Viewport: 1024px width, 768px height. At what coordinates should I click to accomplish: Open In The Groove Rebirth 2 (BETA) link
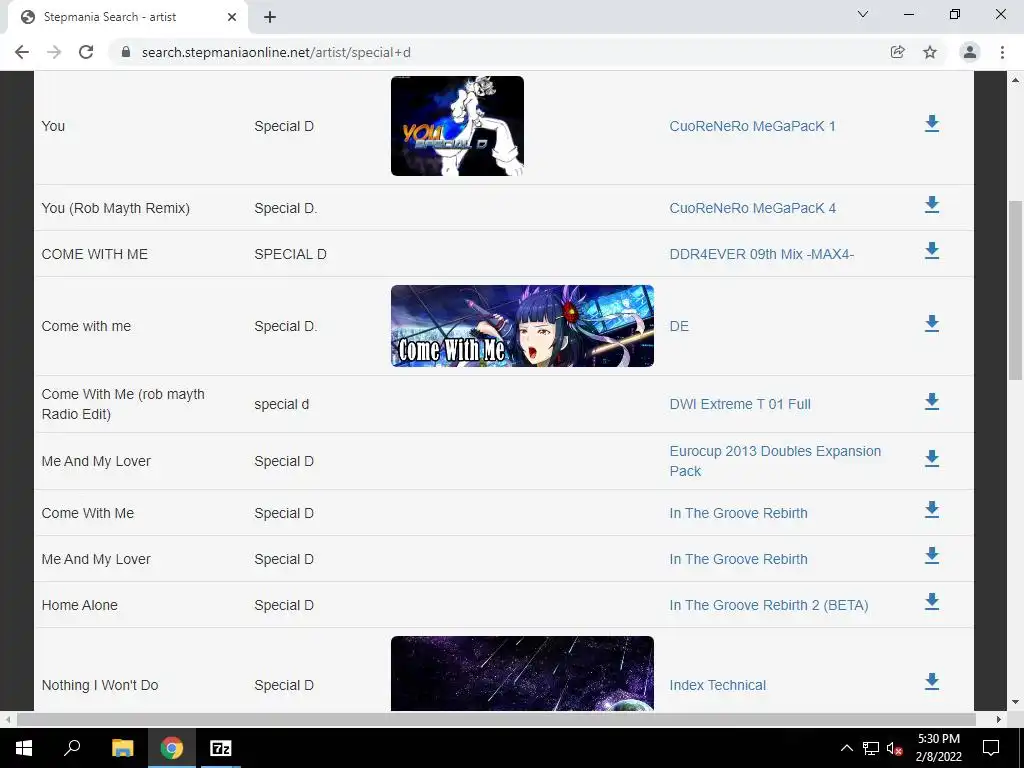[769, 605]
